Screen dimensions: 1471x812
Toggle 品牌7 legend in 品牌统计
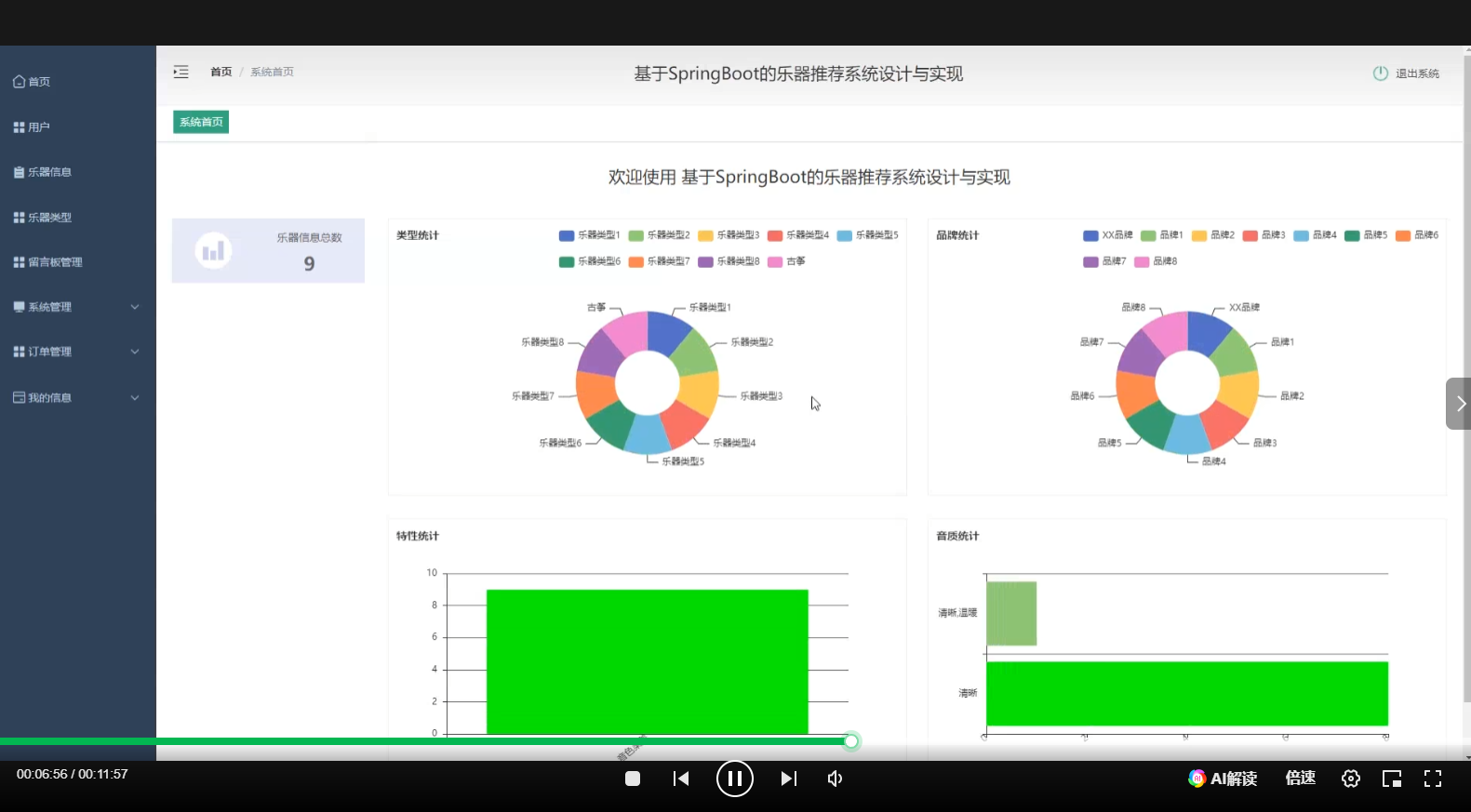pyautogui.click(x=1104, y=261)
